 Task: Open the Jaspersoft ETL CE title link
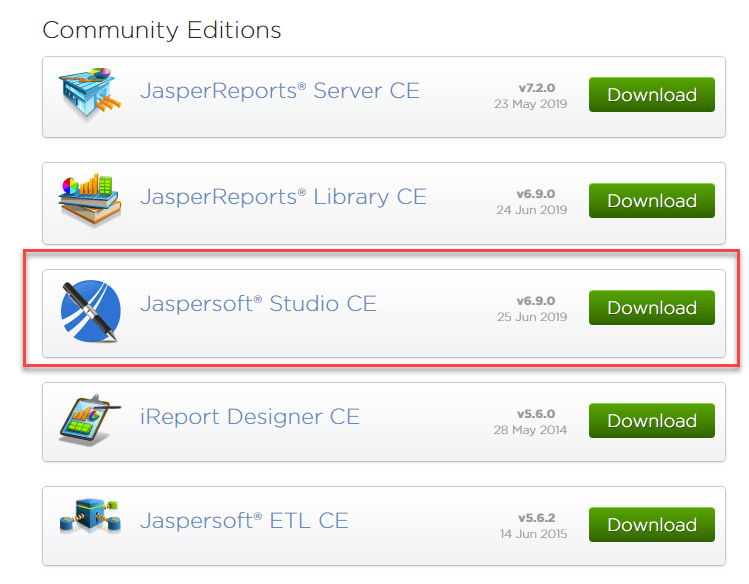tap(244, 521)
